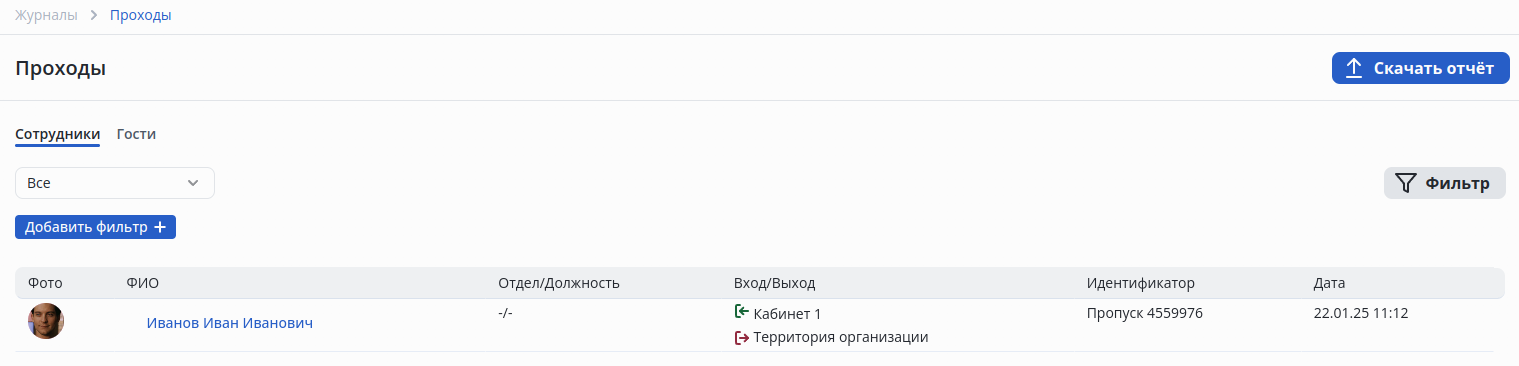Image resolution: width=1519 pixels, height=366 pixels.
Task: Click the green entry arrow icon near Кабинет 1
Action: 741,312
